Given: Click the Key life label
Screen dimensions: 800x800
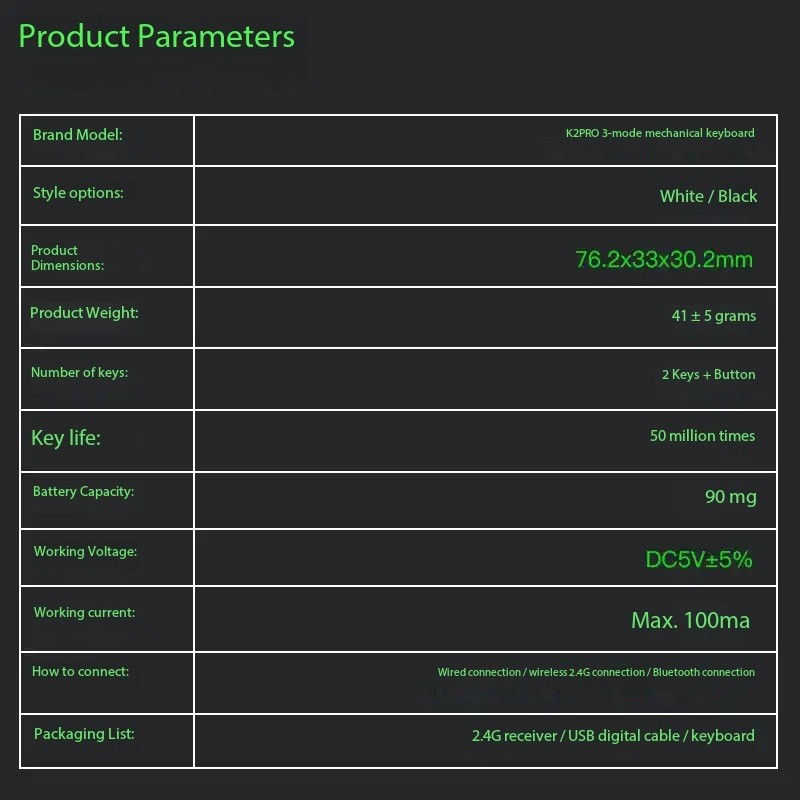Looking at the screenshot, I should point(66,438).
